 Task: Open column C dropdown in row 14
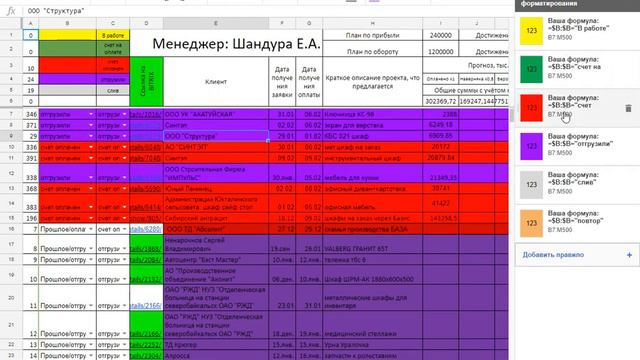pos(124,207)
